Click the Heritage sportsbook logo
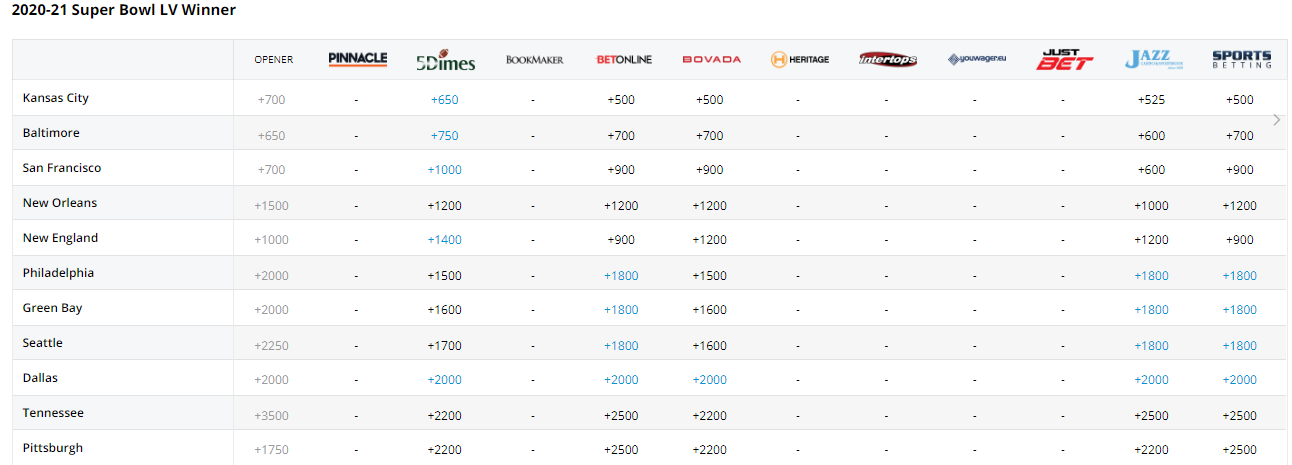The width and height of the screenshot is (1292, 465). [x=799, y=60]
